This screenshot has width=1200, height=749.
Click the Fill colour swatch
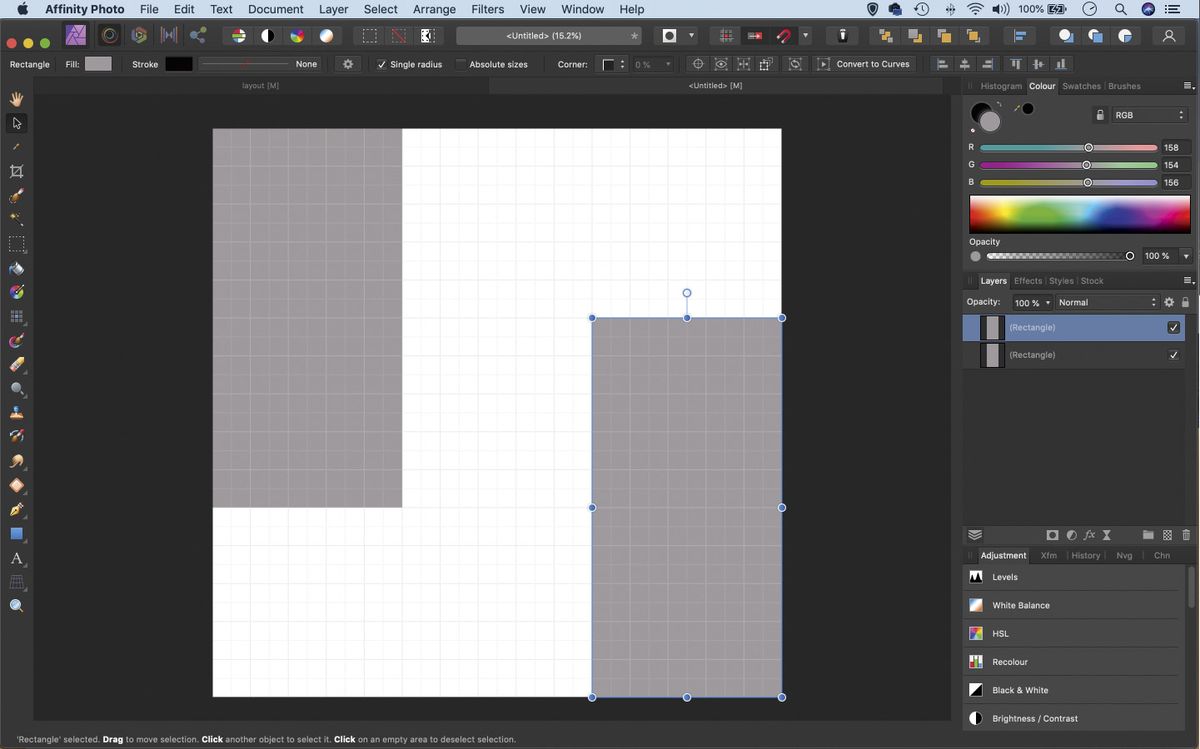98,64
